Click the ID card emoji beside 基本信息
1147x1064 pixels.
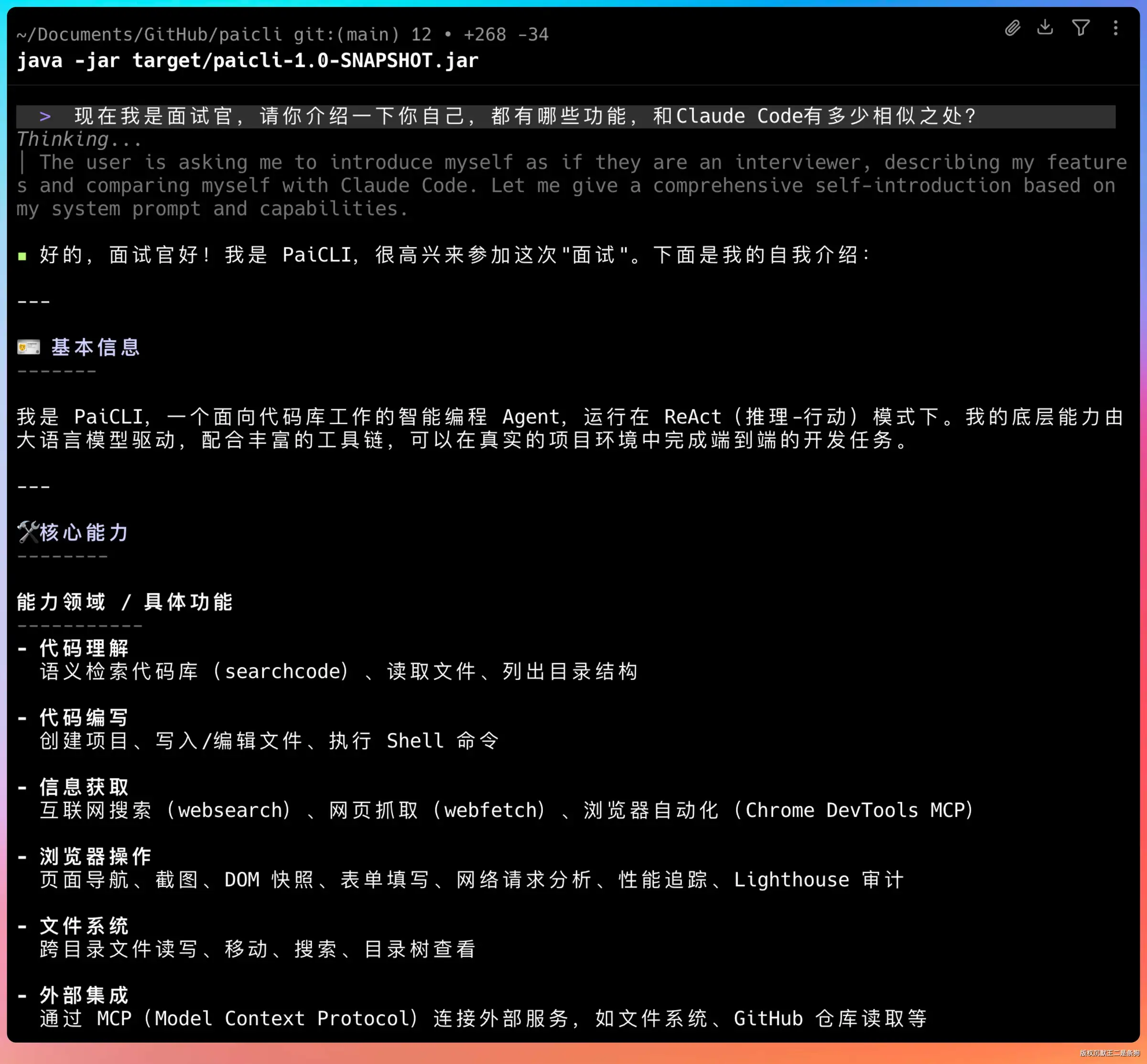(x=29, y=347)
